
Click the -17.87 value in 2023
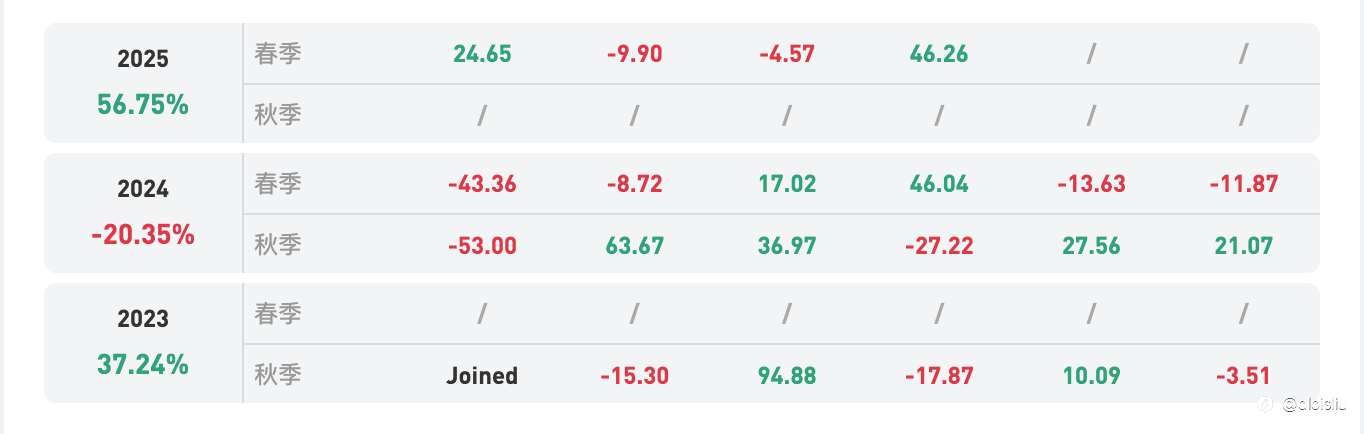pyautogui.click(x=939, y=376)
